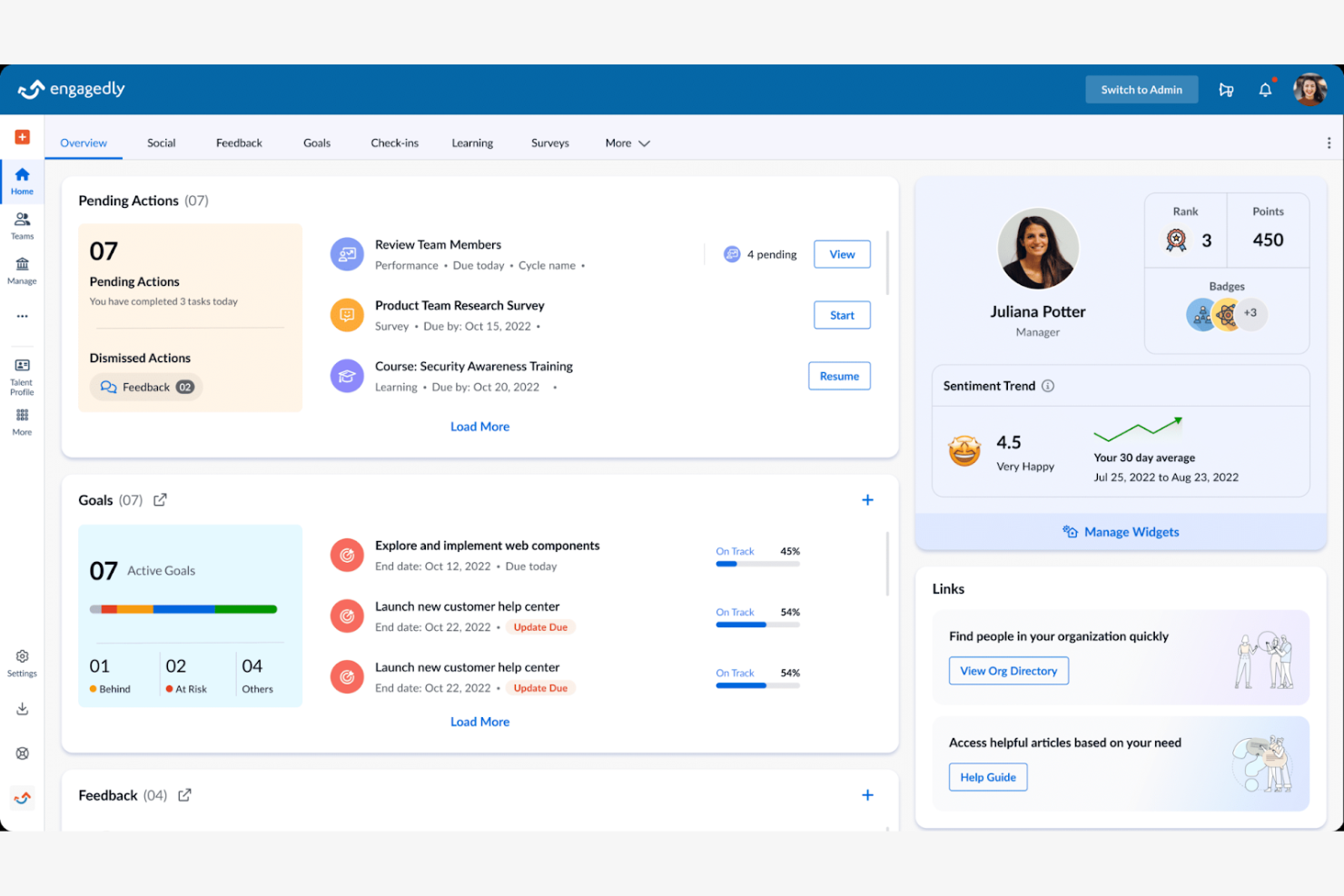Screen dimensions: 1344x896
Task: Open the Teams section in sidebar
Action: pyautogui.click(x=21, y=222)
